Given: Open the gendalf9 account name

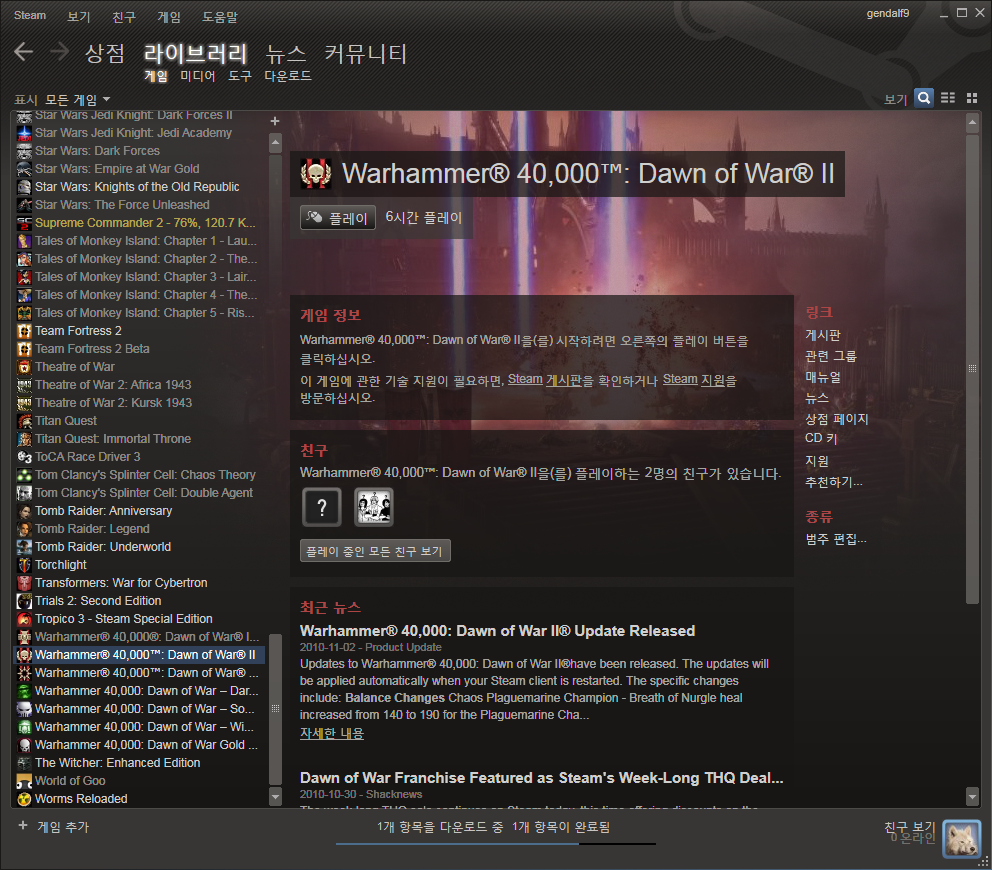Looking at the screenshot, I should 888,13.
